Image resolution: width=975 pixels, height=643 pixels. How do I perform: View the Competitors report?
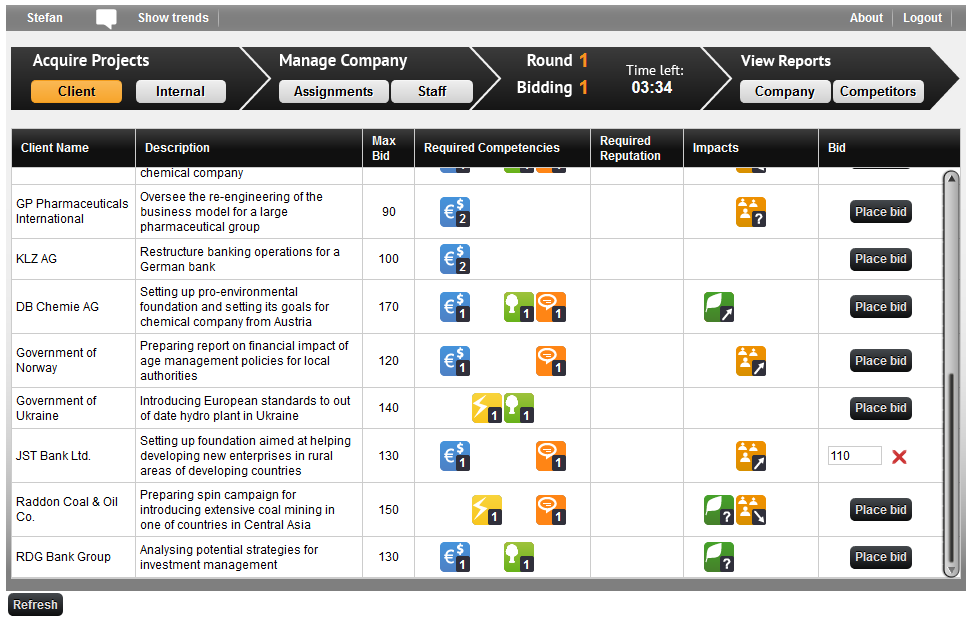point(878,92)
